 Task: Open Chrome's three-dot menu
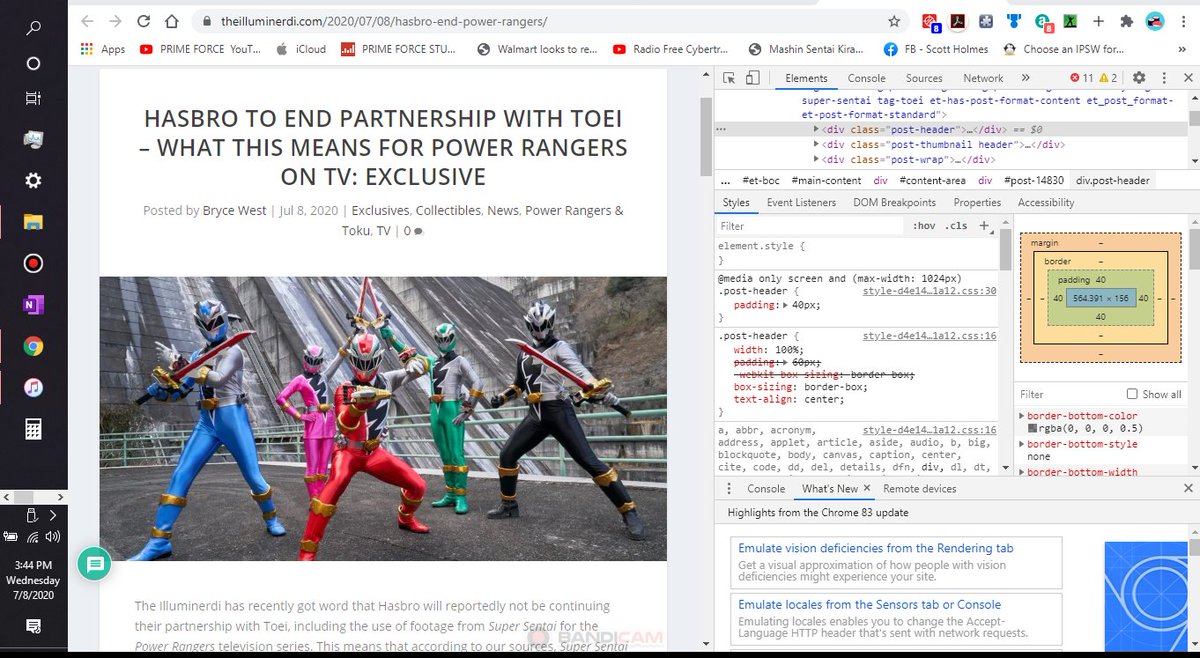(x=1182, y=21)
